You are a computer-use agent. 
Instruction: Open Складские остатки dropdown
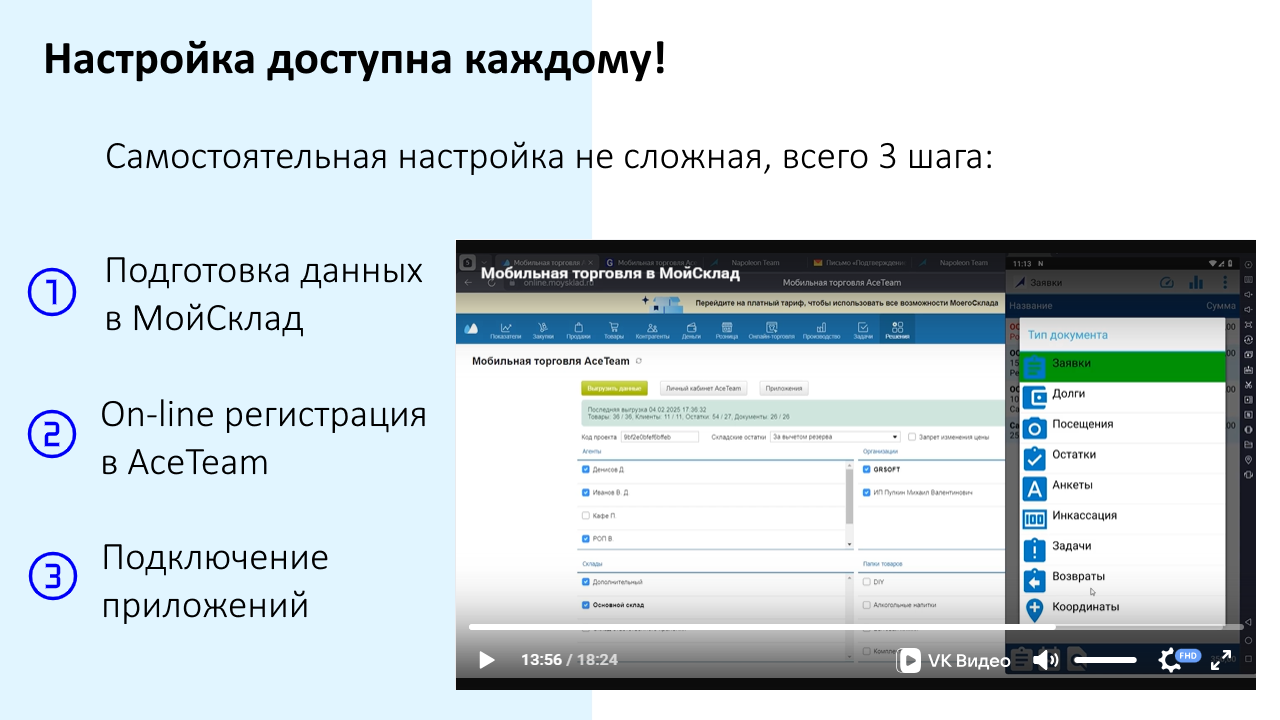pos(835,437)
